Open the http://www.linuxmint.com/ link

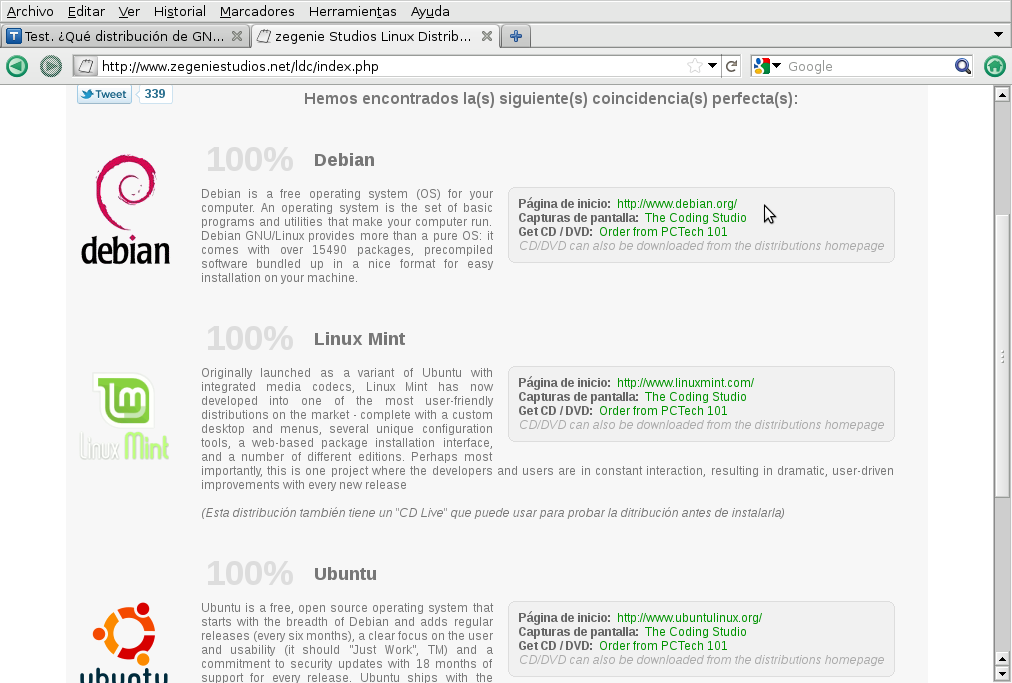tap(685, 383)
